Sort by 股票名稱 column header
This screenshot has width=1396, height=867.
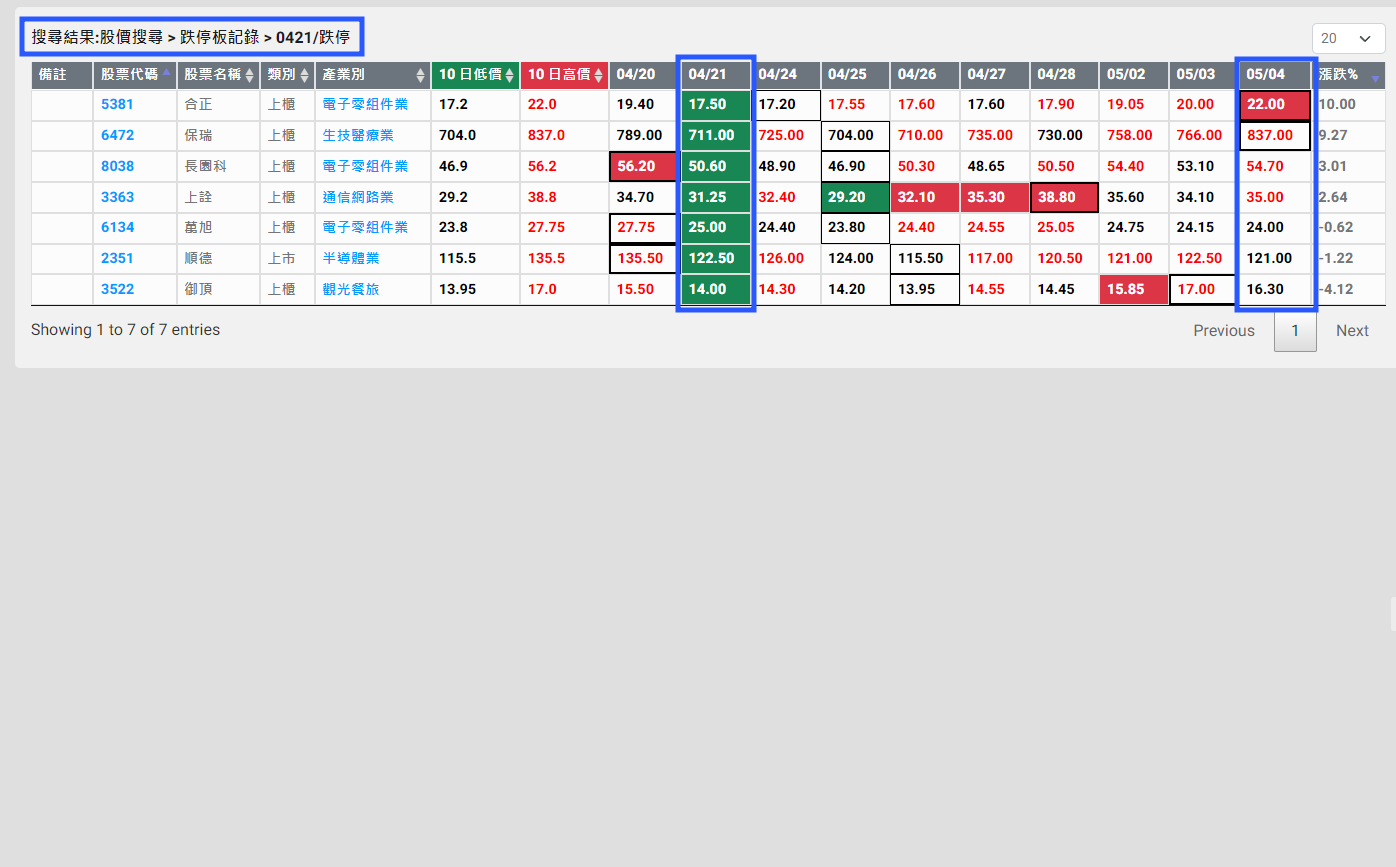[218, 75]
